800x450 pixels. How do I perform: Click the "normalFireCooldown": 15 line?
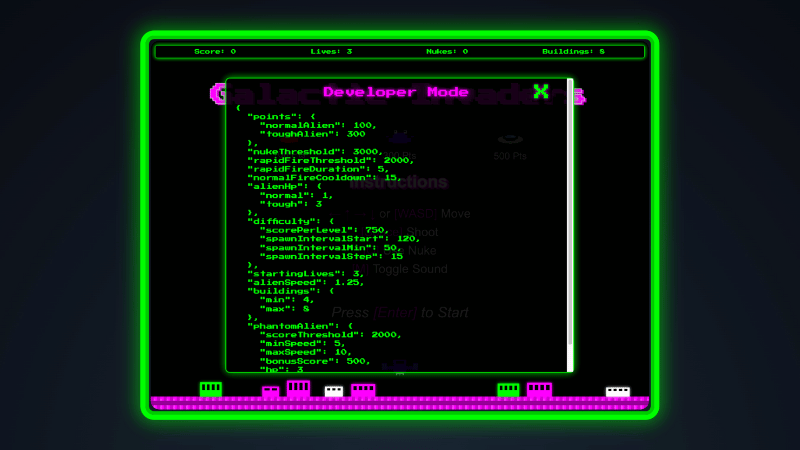(x=324, y=178)
